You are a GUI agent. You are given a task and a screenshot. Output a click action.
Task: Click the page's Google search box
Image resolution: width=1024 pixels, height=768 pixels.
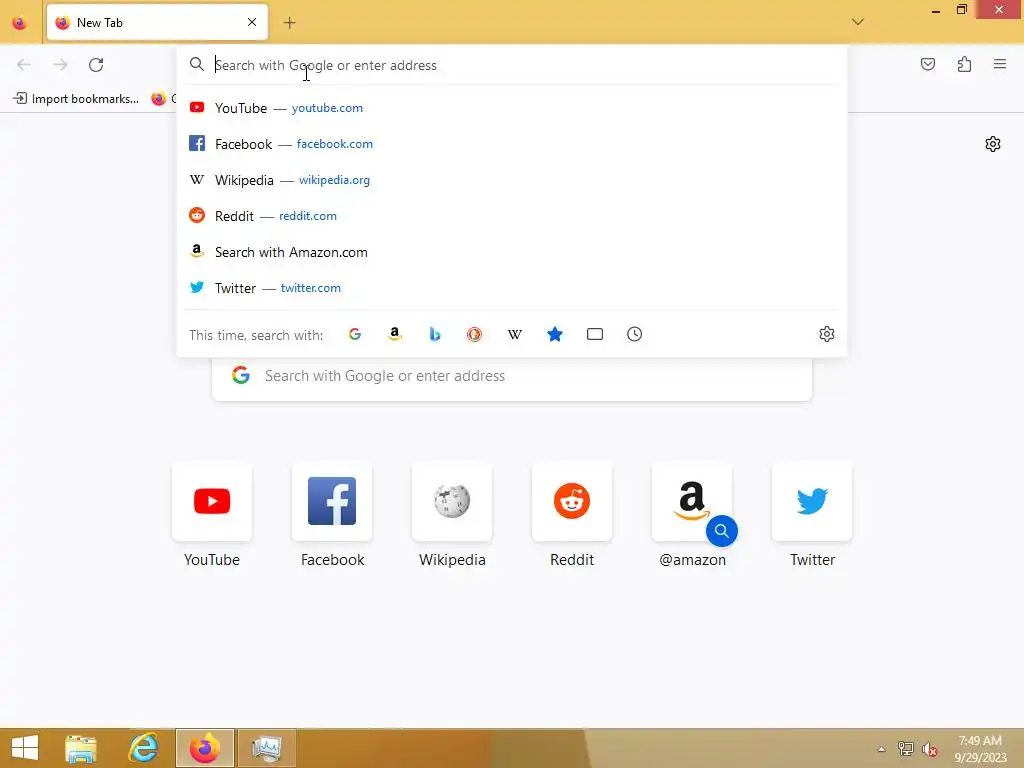[x=512, y=377]
